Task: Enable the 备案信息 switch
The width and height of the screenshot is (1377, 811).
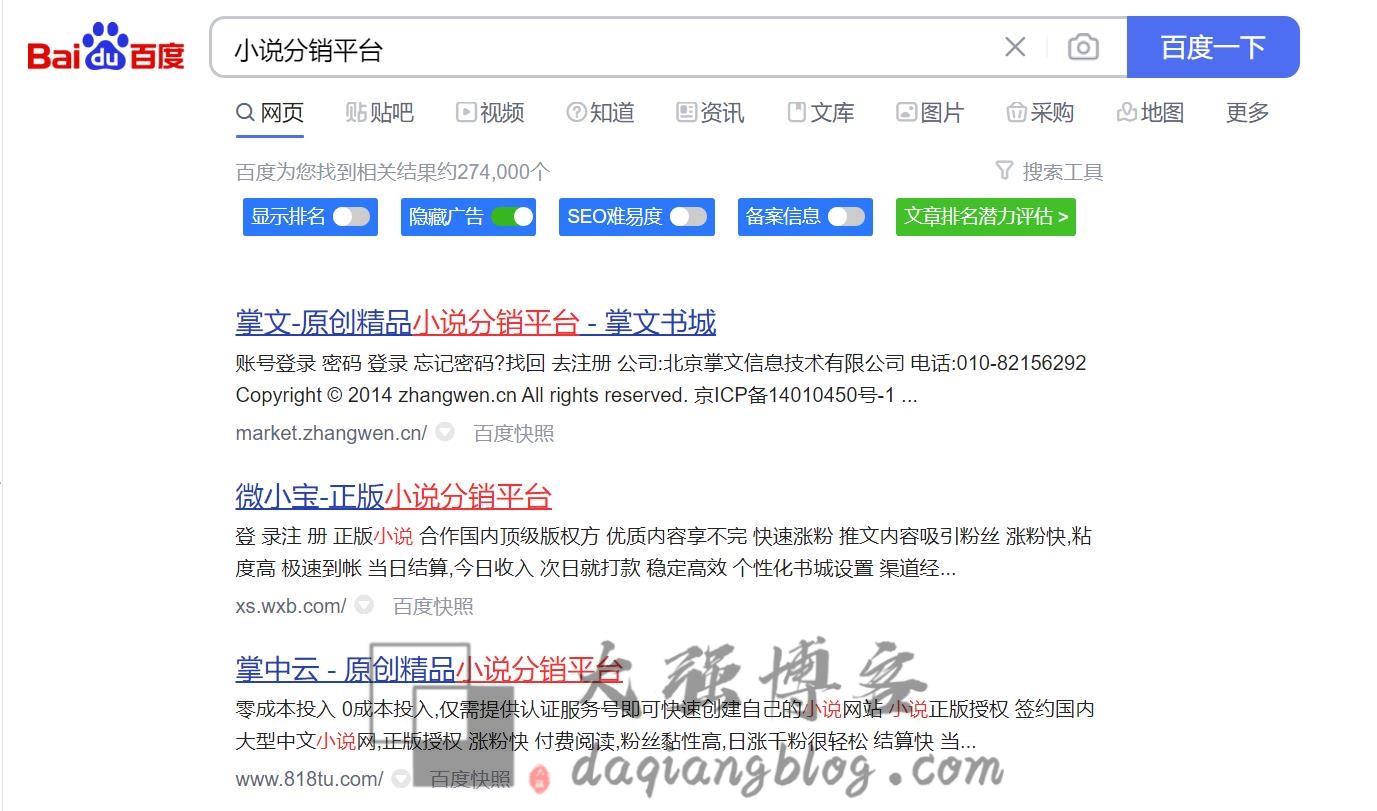Action: click(846, 217)
